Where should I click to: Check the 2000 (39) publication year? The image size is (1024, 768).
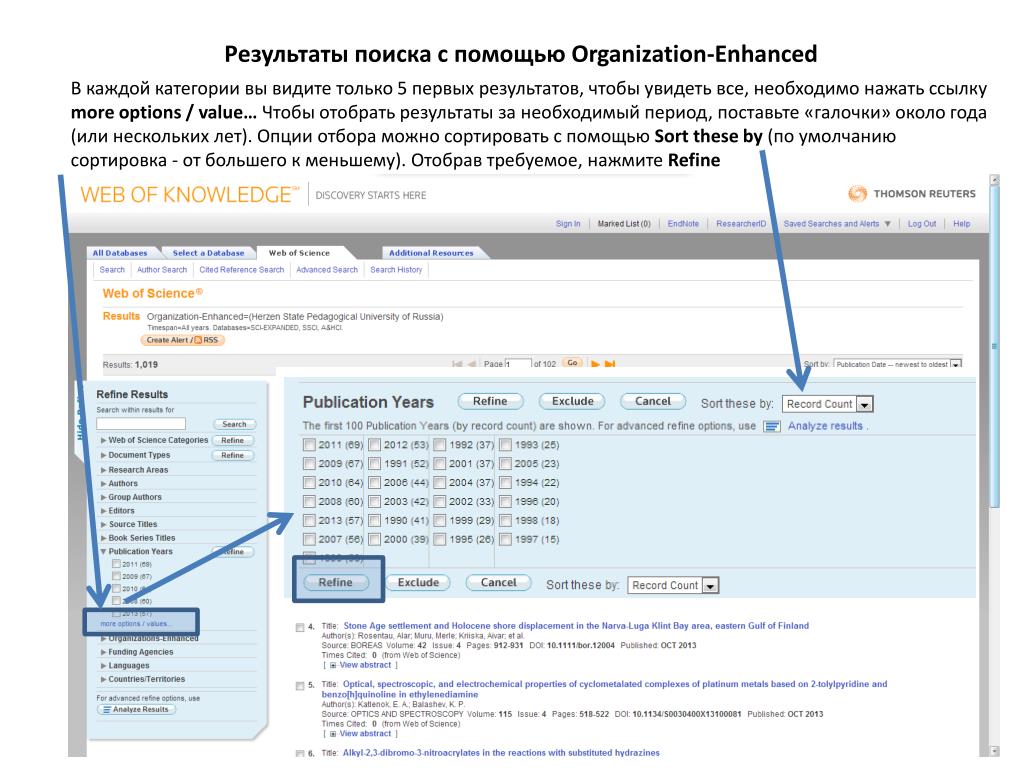pyautogui.click(x=374, y=539)
